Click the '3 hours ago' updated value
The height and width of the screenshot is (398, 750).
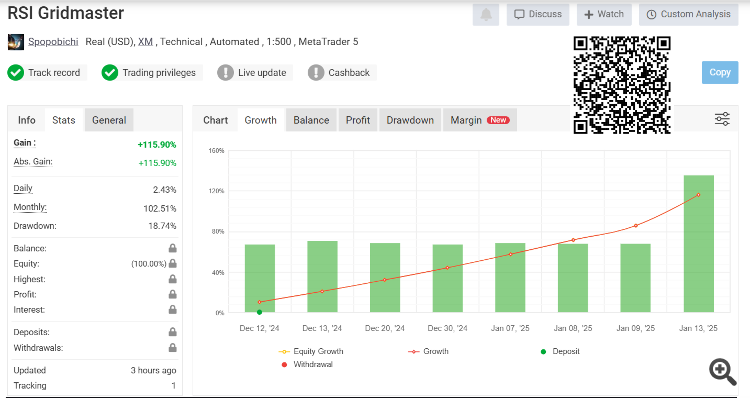tap(154, 370)
